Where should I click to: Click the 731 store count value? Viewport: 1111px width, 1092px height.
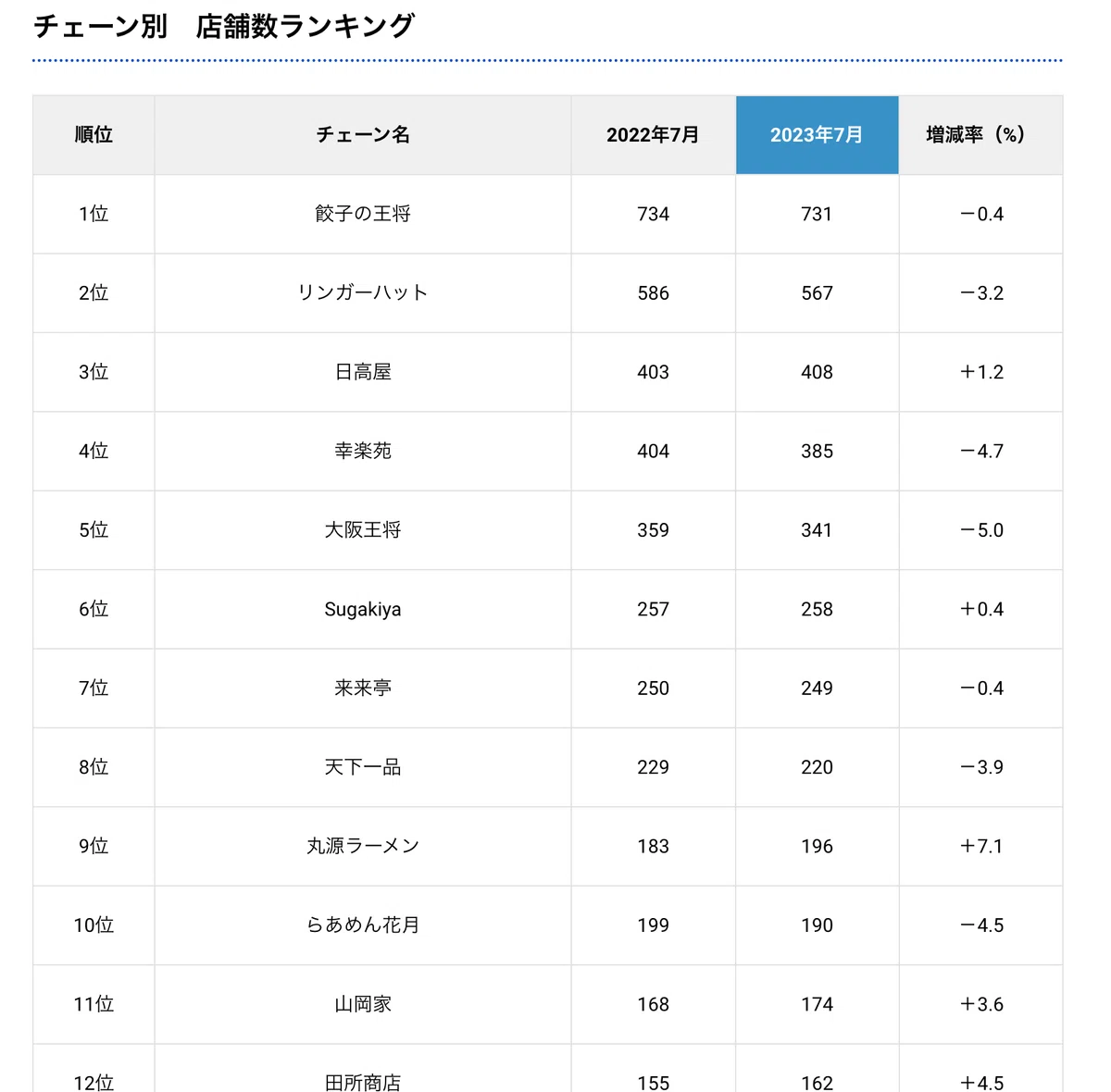[817, 214]
